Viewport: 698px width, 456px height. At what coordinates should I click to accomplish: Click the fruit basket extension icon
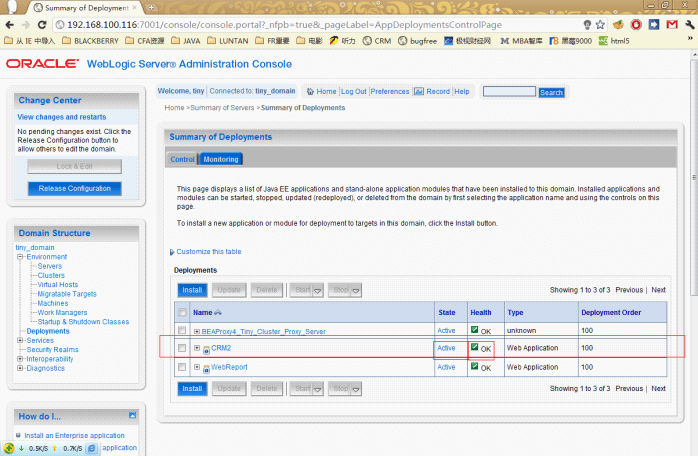click(x=618, y=25)
